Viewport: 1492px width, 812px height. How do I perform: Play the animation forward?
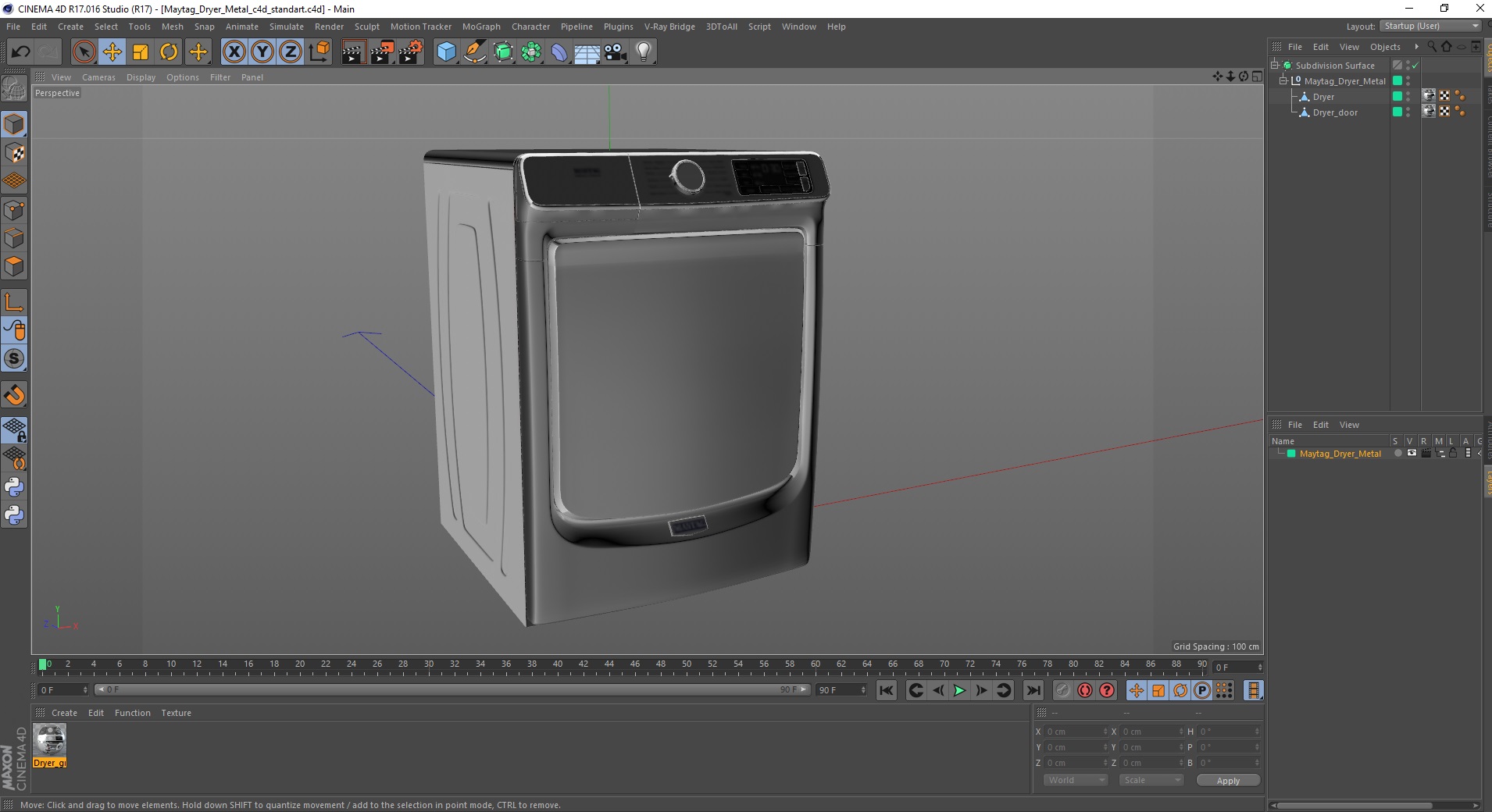coord(959,690)
